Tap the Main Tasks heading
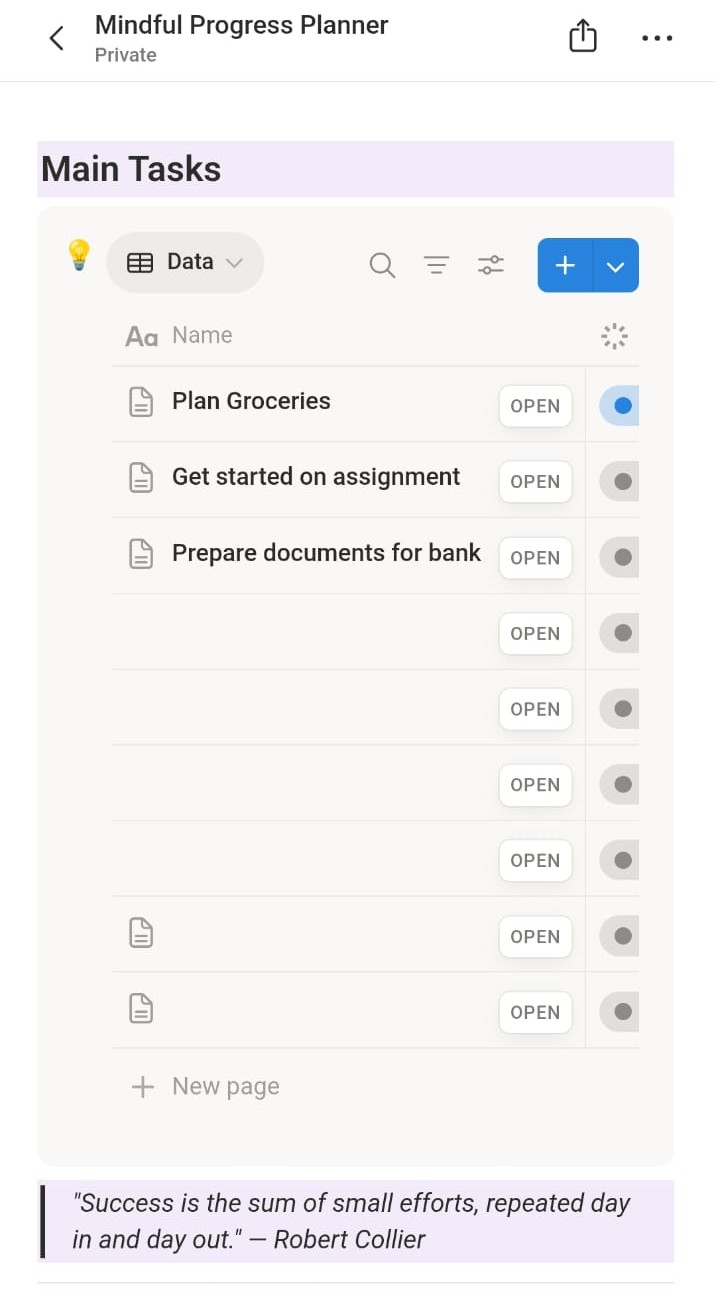Viewport: 716px width, 1315px height. (131, 169)
